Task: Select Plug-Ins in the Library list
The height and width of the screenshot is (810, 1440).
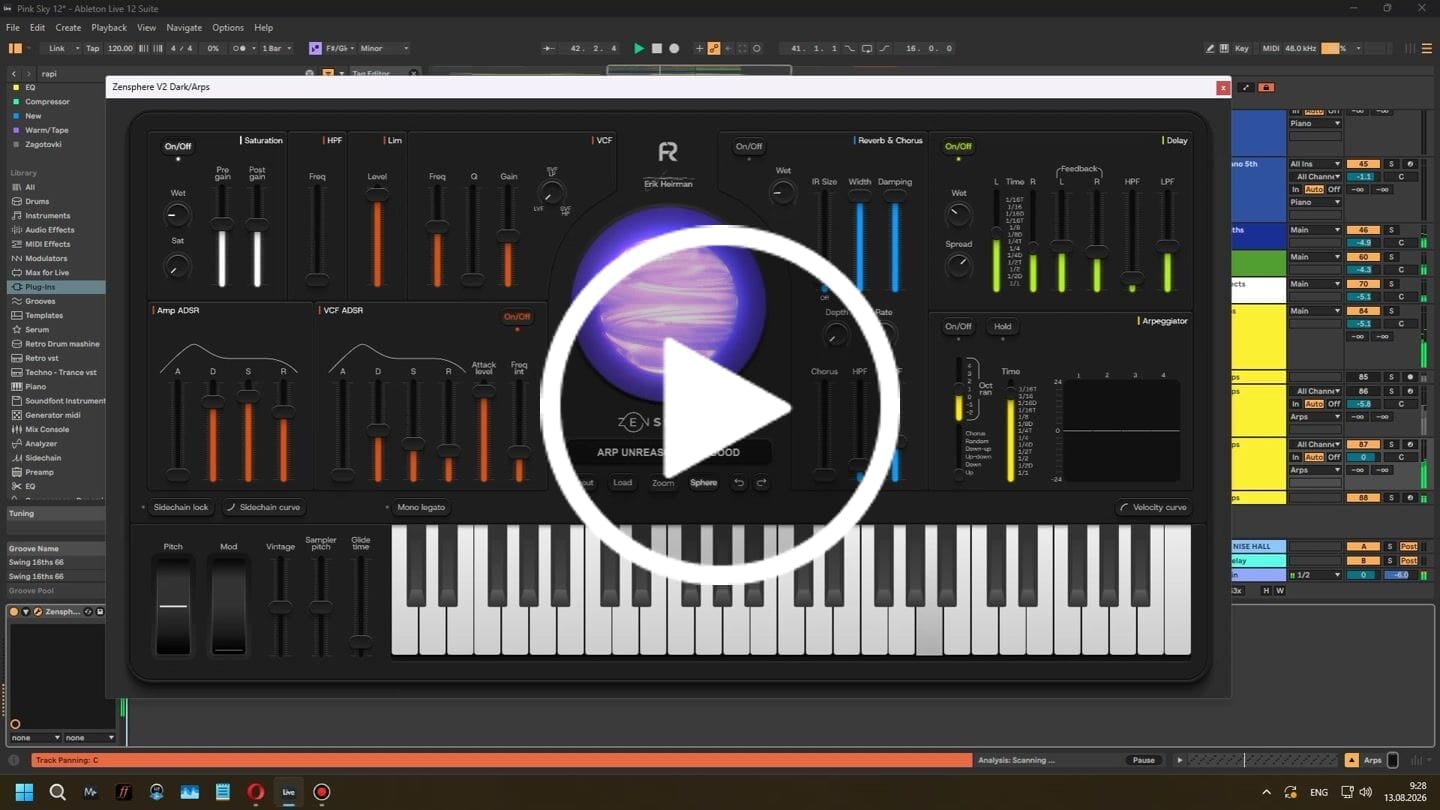Action: coord(54,287)
